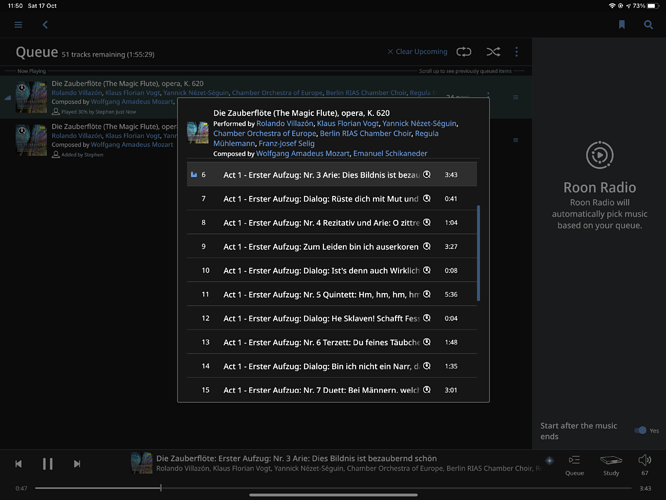Click the popup album cover thumbnail
The width and height of the screenshot is (666, 500).
(x=198, y=132)
